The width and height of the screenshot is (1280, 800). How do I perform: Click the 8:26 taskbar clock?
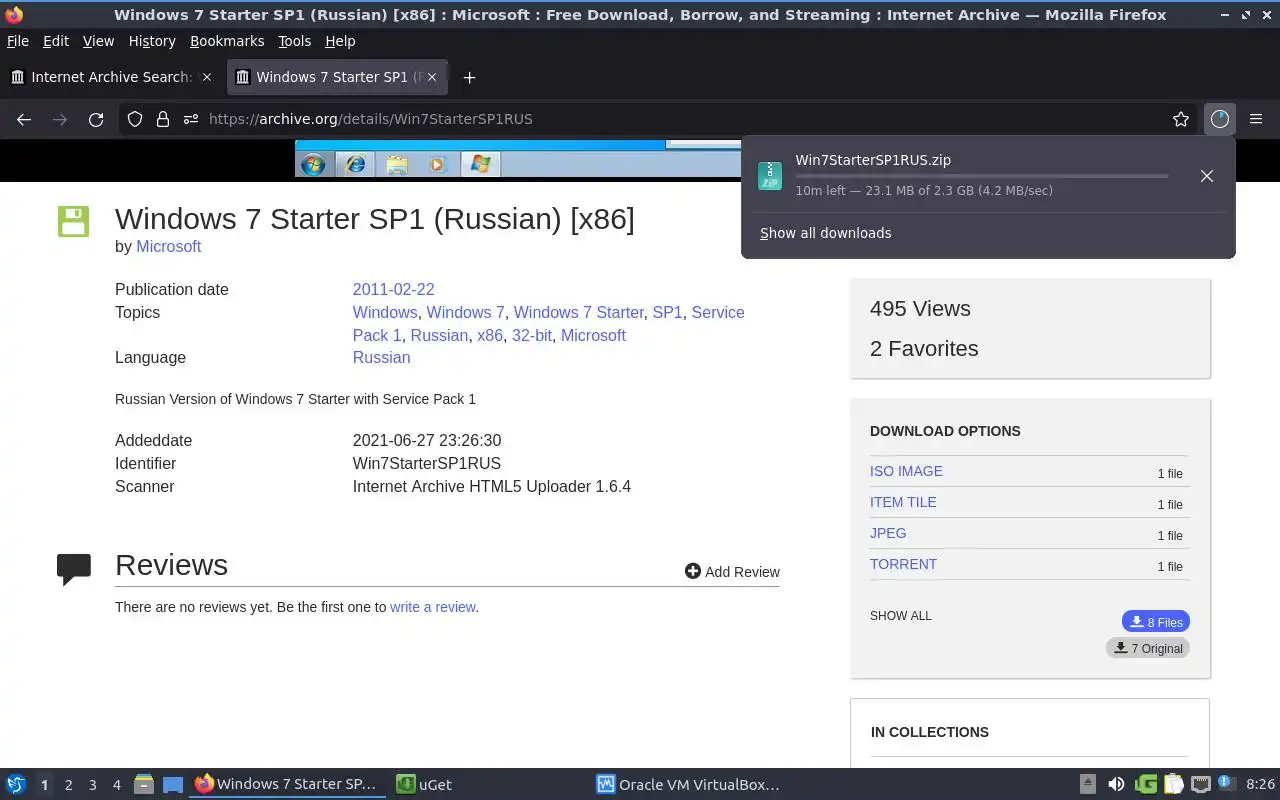pos(1260,784)
